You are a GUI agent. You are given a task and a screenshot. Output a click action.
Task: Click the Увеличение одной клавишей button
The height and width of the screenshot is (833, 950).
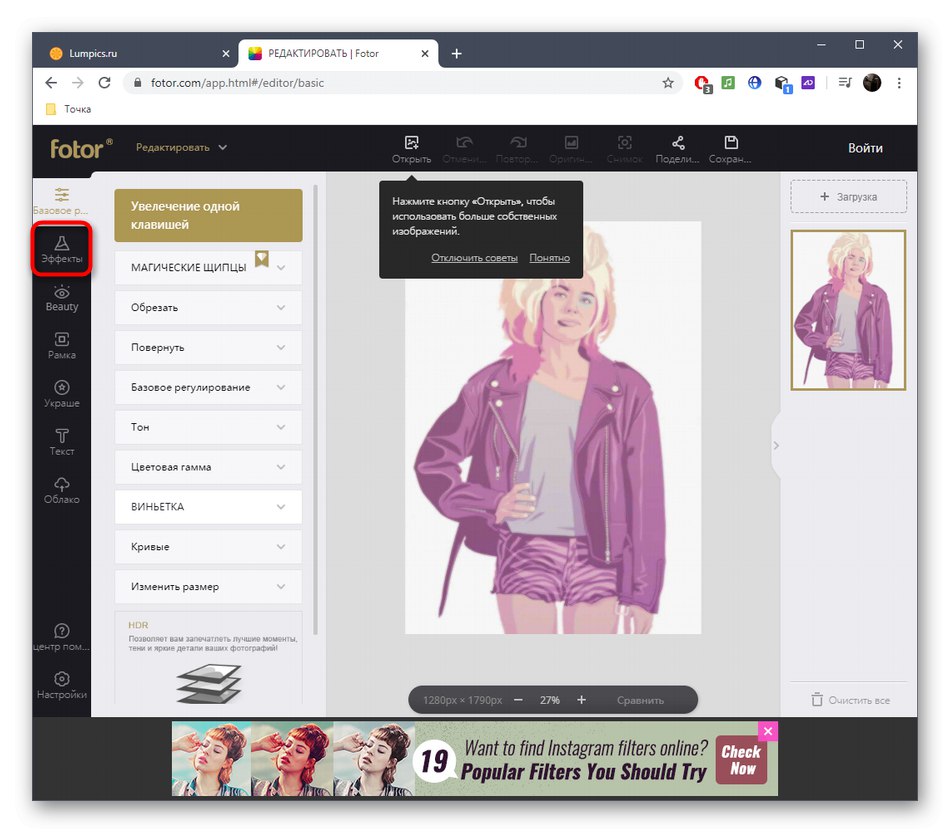click(208, 215)
